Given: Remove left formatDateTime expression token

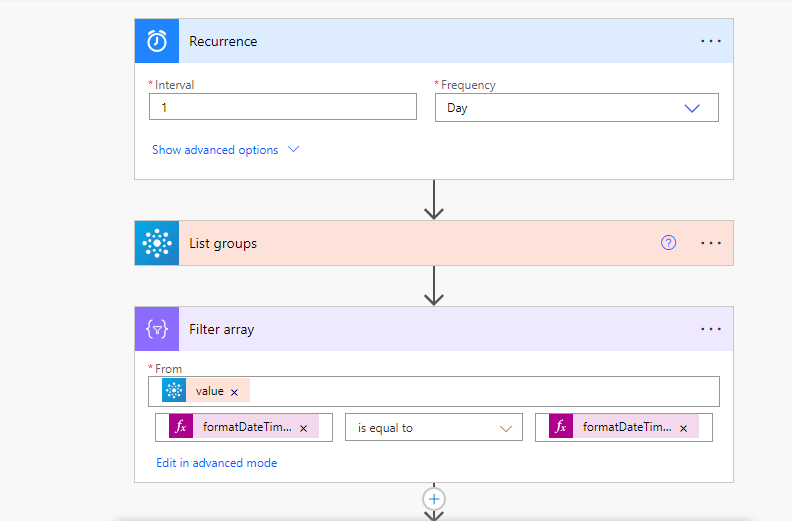Looking at the screenshot, I should pos(304,429).
